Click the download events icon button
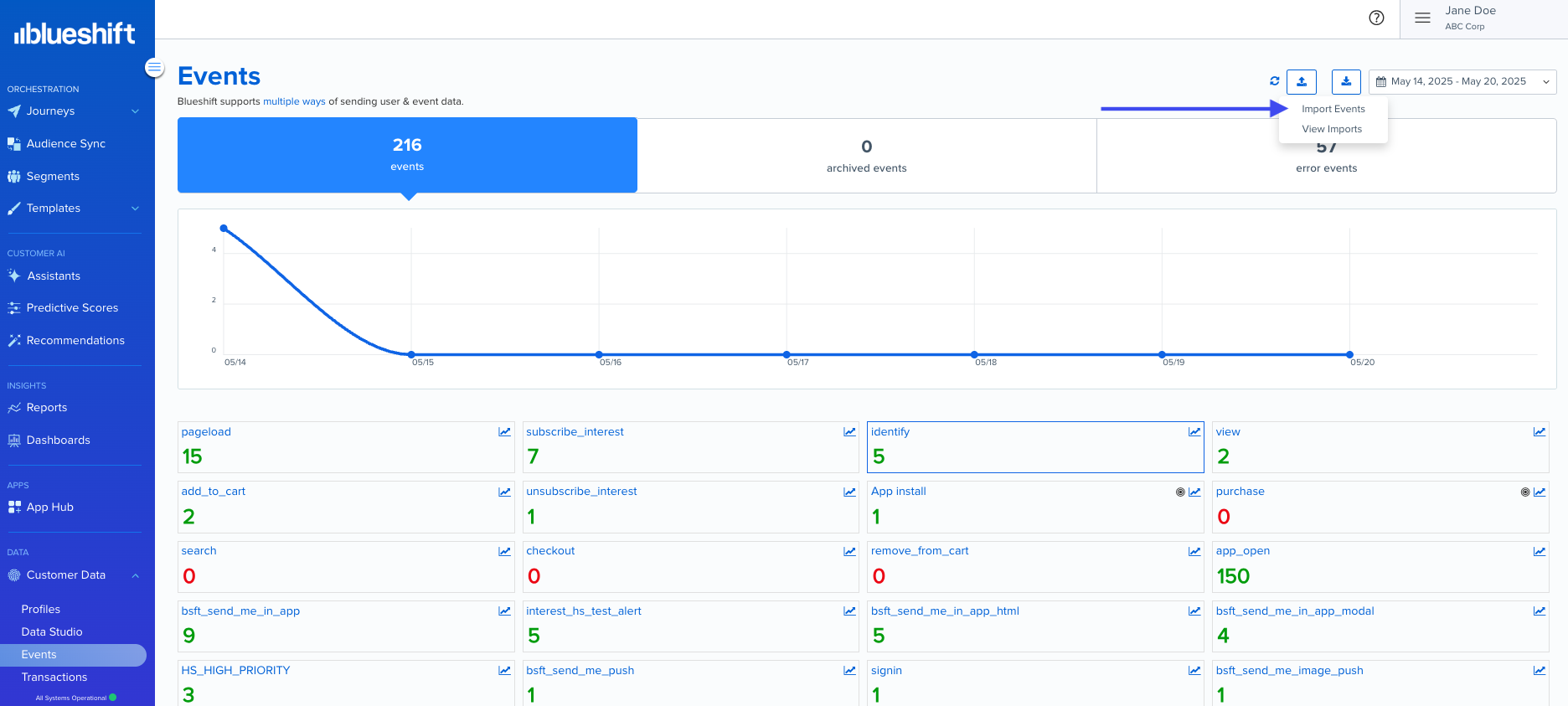Image resolution: width=1568 pixels, height=706 pixels. [1346, 81]
